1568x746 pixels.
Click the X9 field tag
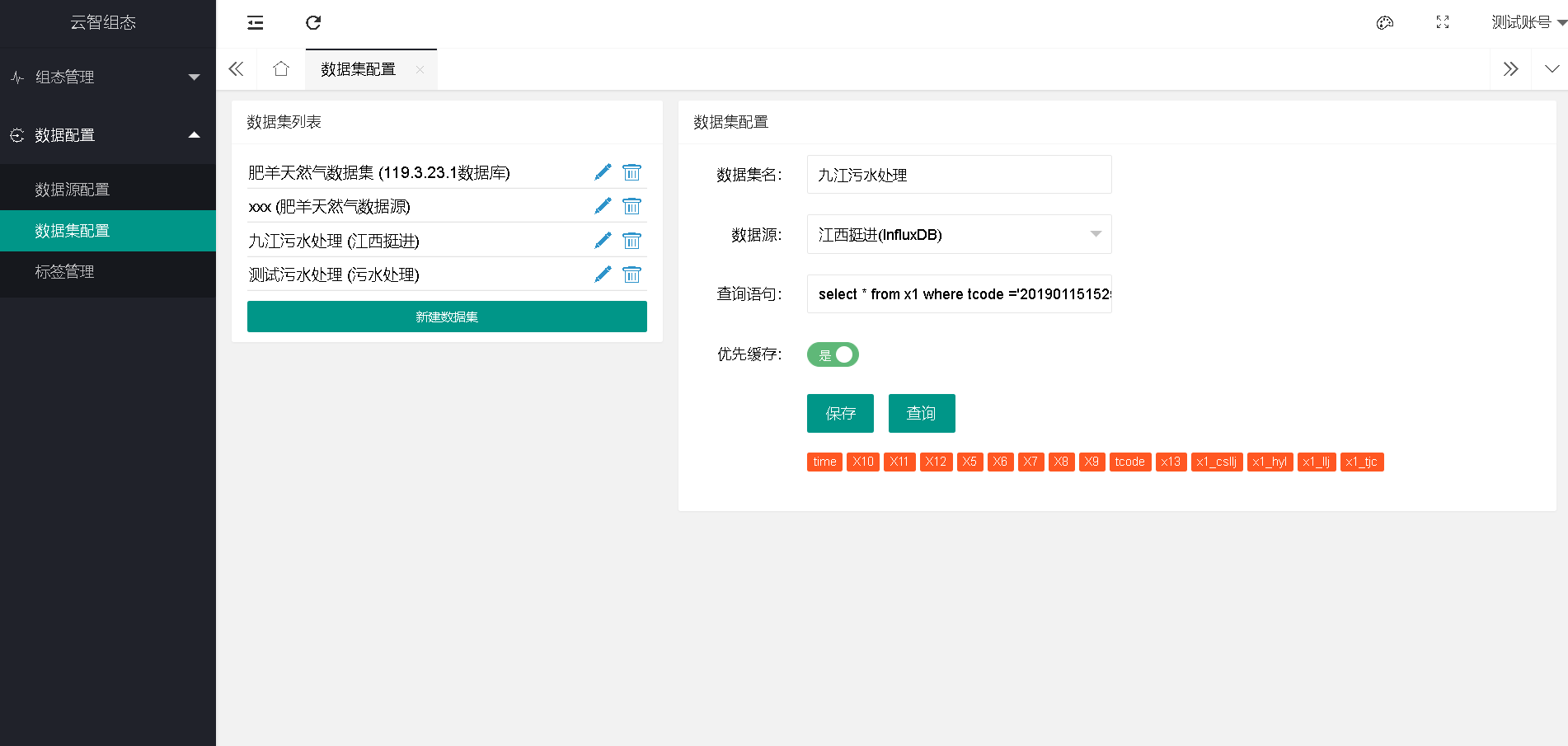click(1092, 462)
